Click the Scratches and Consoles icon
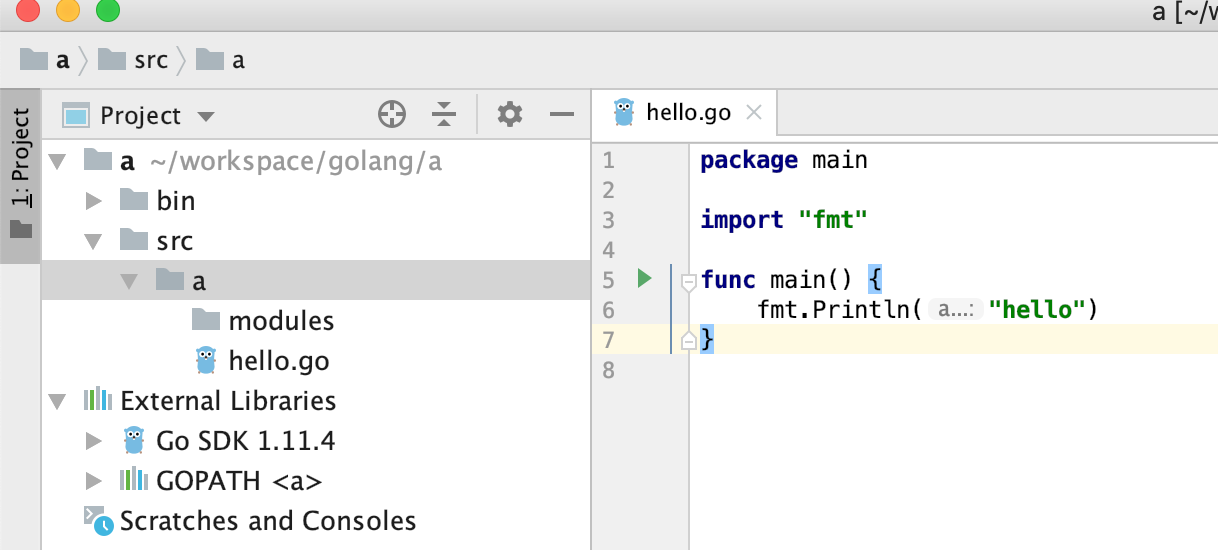The width and height of the screenshot is (1218, 550). click(x=97, y=520)
